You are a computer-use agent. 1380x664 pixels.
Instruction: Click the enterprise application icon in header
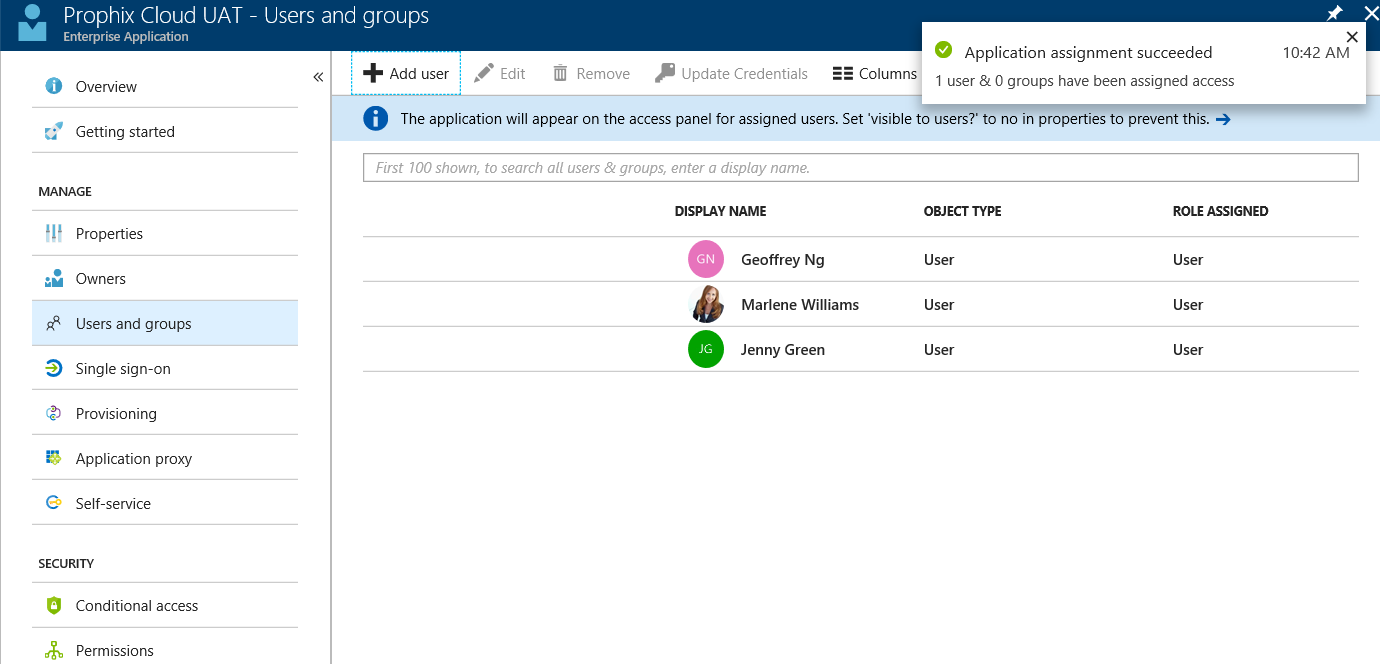tap(32, 24)
